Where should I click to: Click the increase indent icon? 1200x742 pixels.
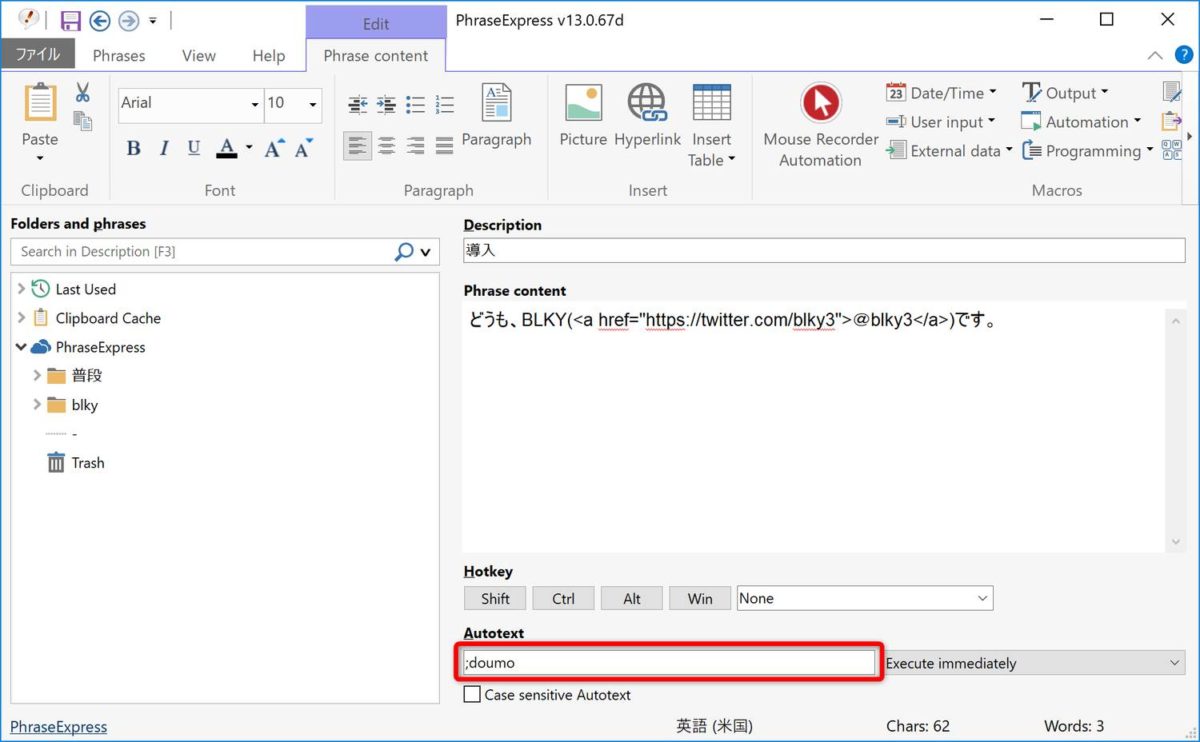click(386, 104)
